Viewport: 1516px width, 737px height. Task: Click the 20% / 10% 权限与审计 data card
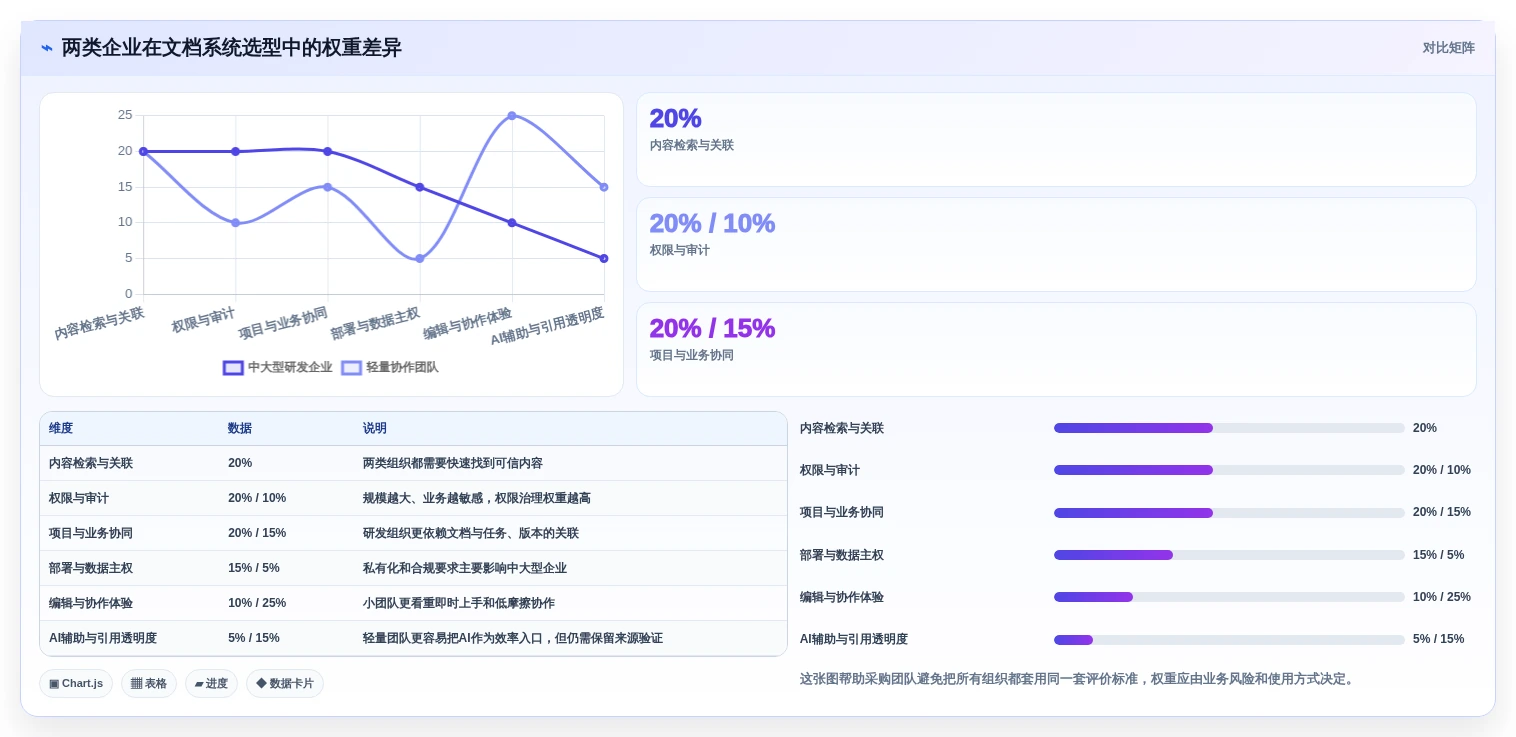pyautogui.click(x=1056, y=245)
